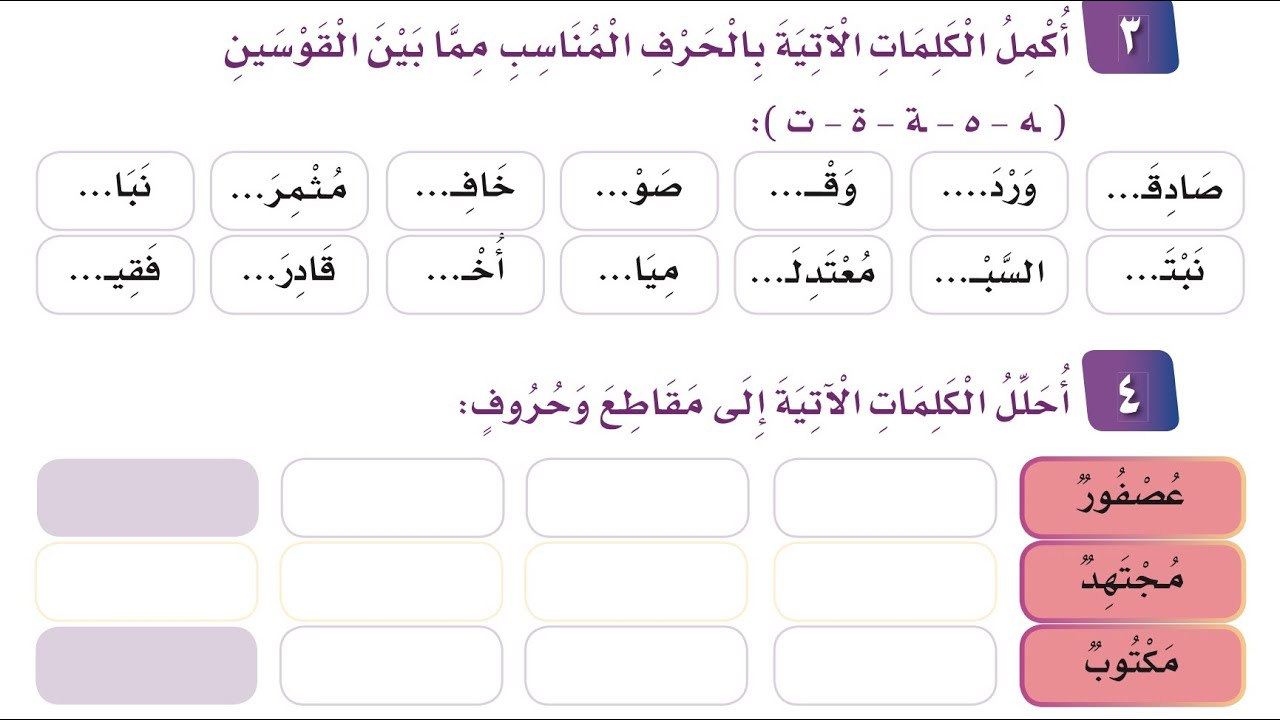Click the word box خافـ...
This screenshot has width=1280, height=720.
[465, 191]
